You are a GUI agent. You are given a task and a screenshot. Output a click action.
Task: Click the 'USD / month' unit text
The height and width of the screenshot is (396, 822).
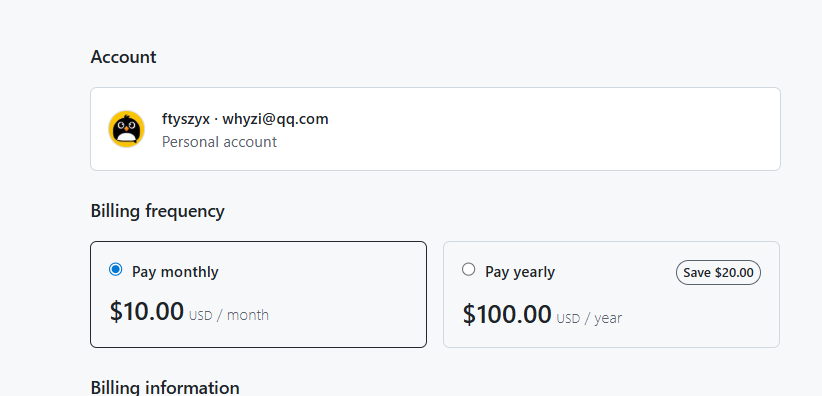(229, 315)
